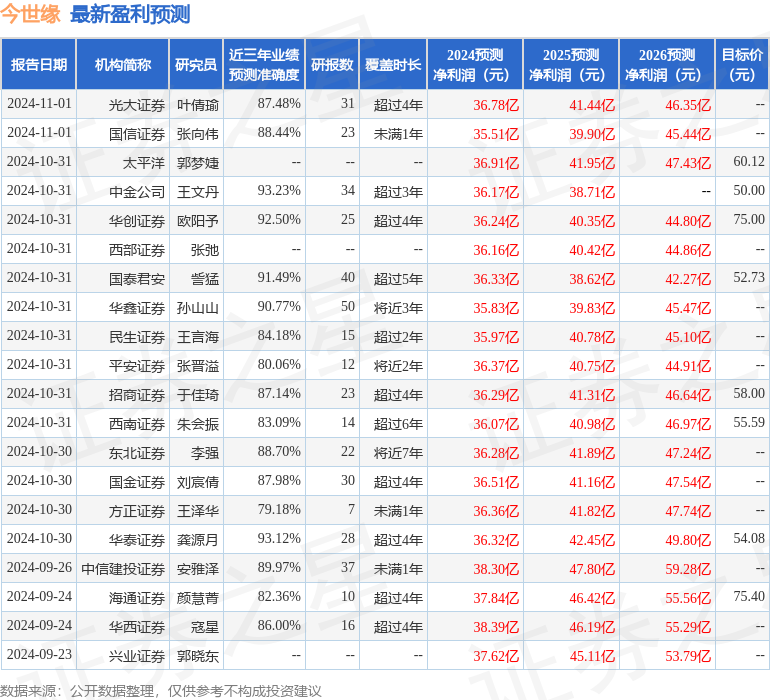Click researcher name 叶倩瑜
Image resolution: width=770 pixels, height=700 pixels.
click(198, 105)
